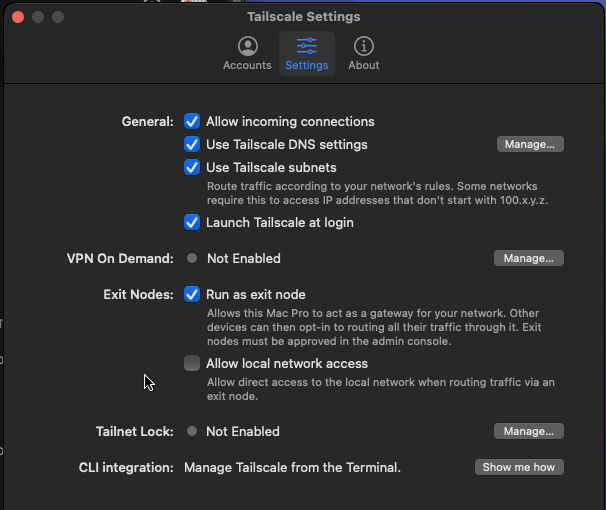
Task: Close the Tailscale Settings window
Action: [x=18, y=17]
